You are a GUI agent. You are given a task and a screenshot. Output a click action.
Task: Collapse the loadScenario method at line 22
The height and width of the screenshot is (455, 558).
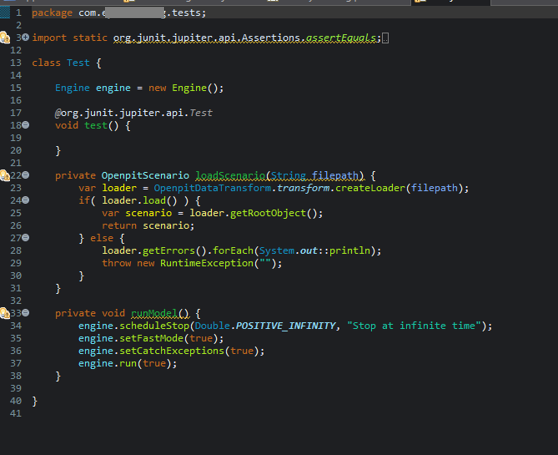point(26,175)
